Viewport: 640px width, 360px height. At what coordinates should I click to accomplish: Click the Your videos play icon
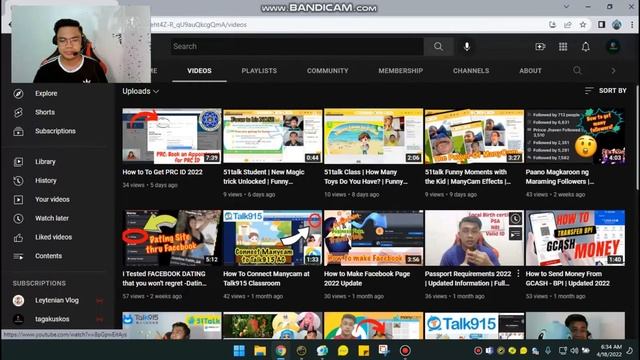(18, 200)
